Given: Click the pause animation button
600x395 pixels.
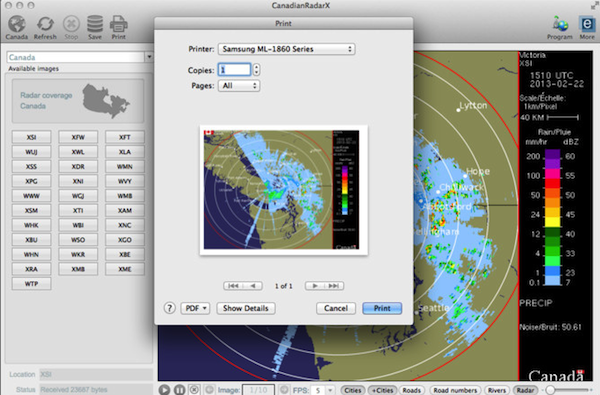Looking at the screenshot, I should tap(179, 390).
